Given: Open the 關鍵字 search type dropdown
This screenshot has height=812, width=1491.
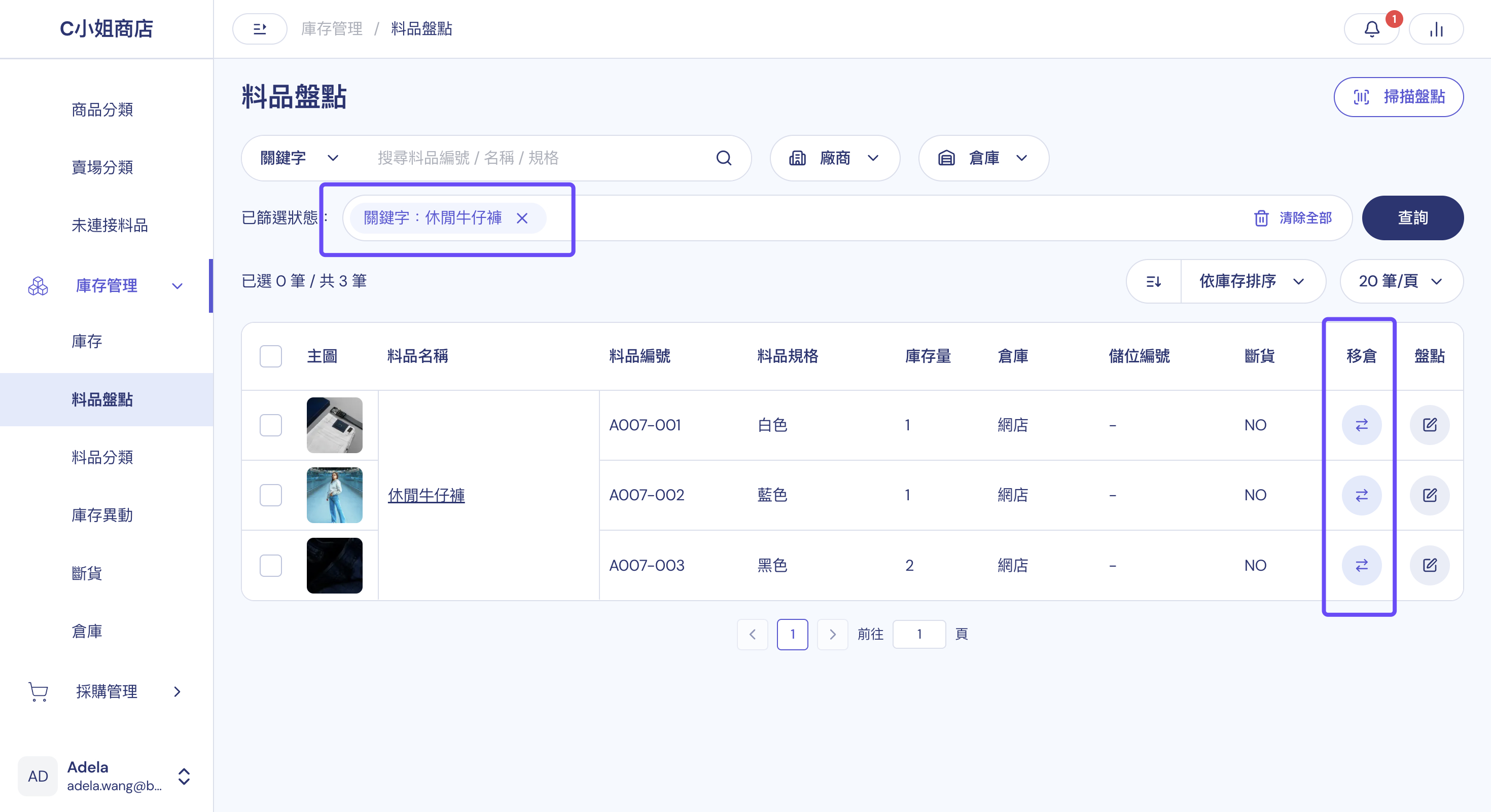Looking at the screenshot, I should [299, 158].
